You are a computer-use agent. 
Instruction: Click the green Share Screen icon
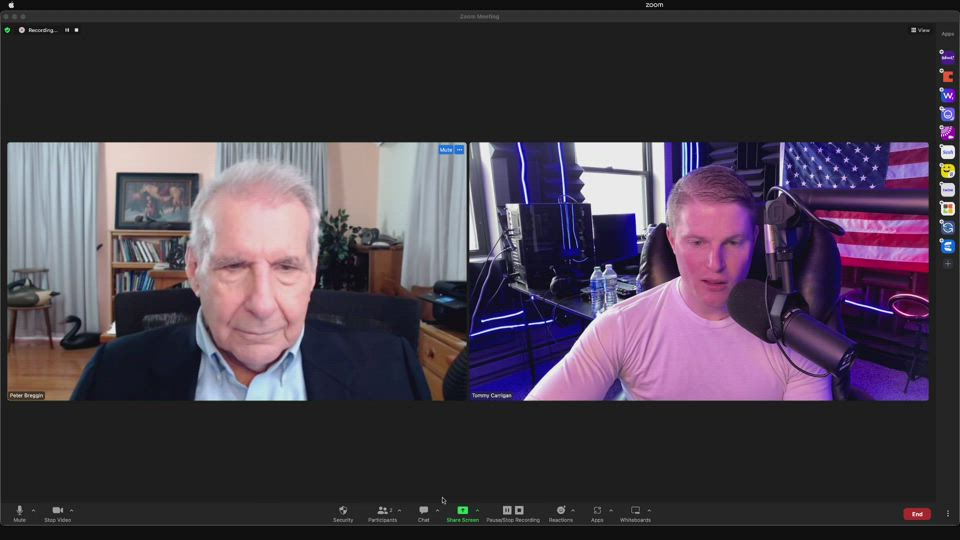(462, 510)
